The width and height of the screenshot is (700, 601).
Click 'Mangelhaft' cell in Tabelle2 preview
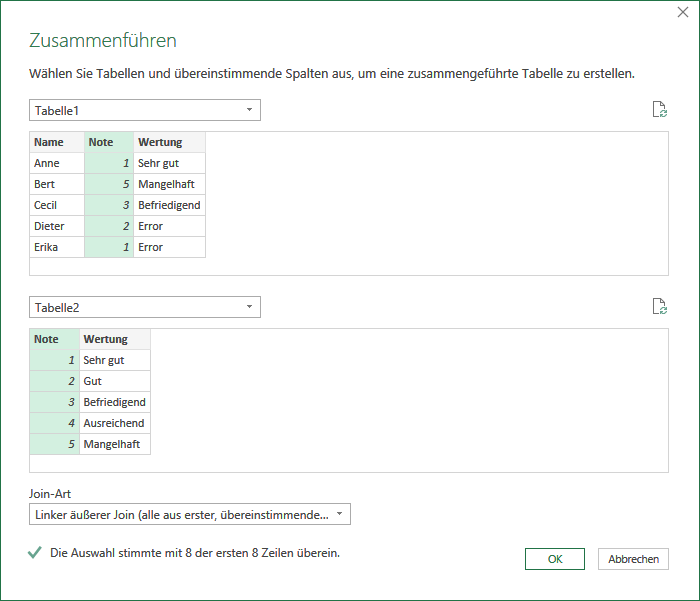[x=115, y=444]
